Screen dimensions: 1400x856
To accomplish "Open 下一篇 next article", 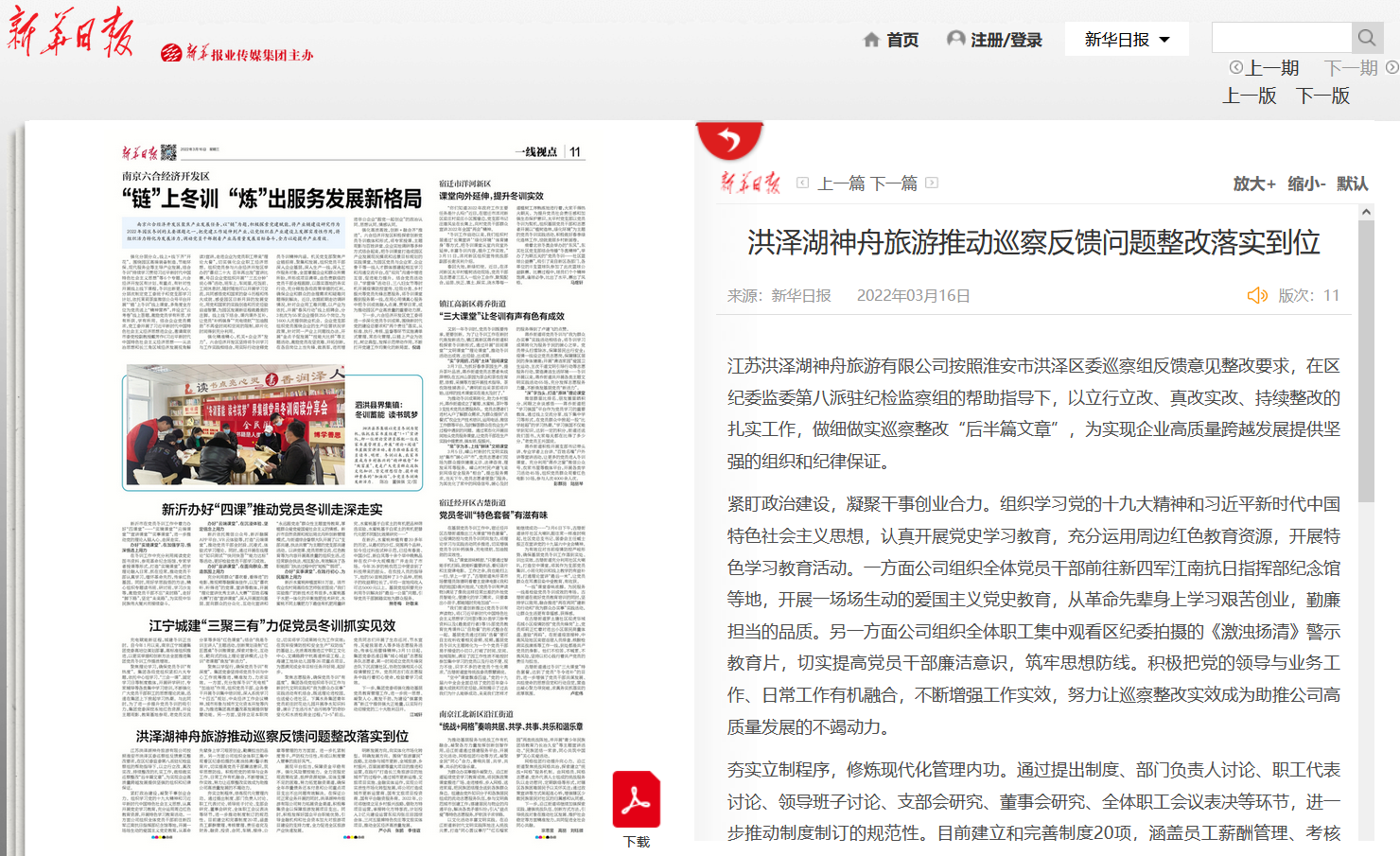I will [894, 183].
